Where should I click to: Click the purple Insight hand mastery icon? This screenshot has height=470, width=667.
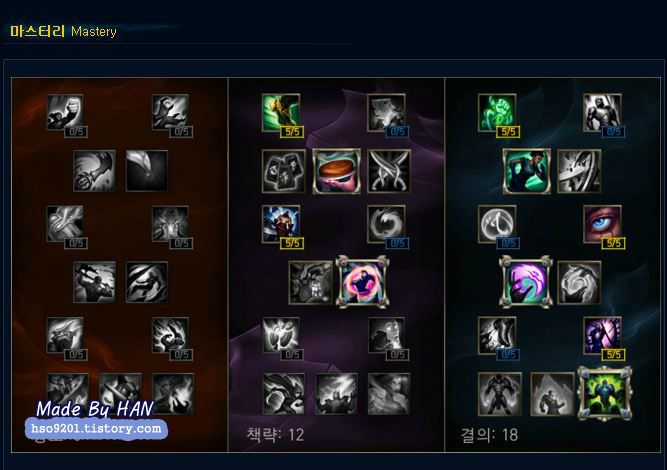click(526, 281)
